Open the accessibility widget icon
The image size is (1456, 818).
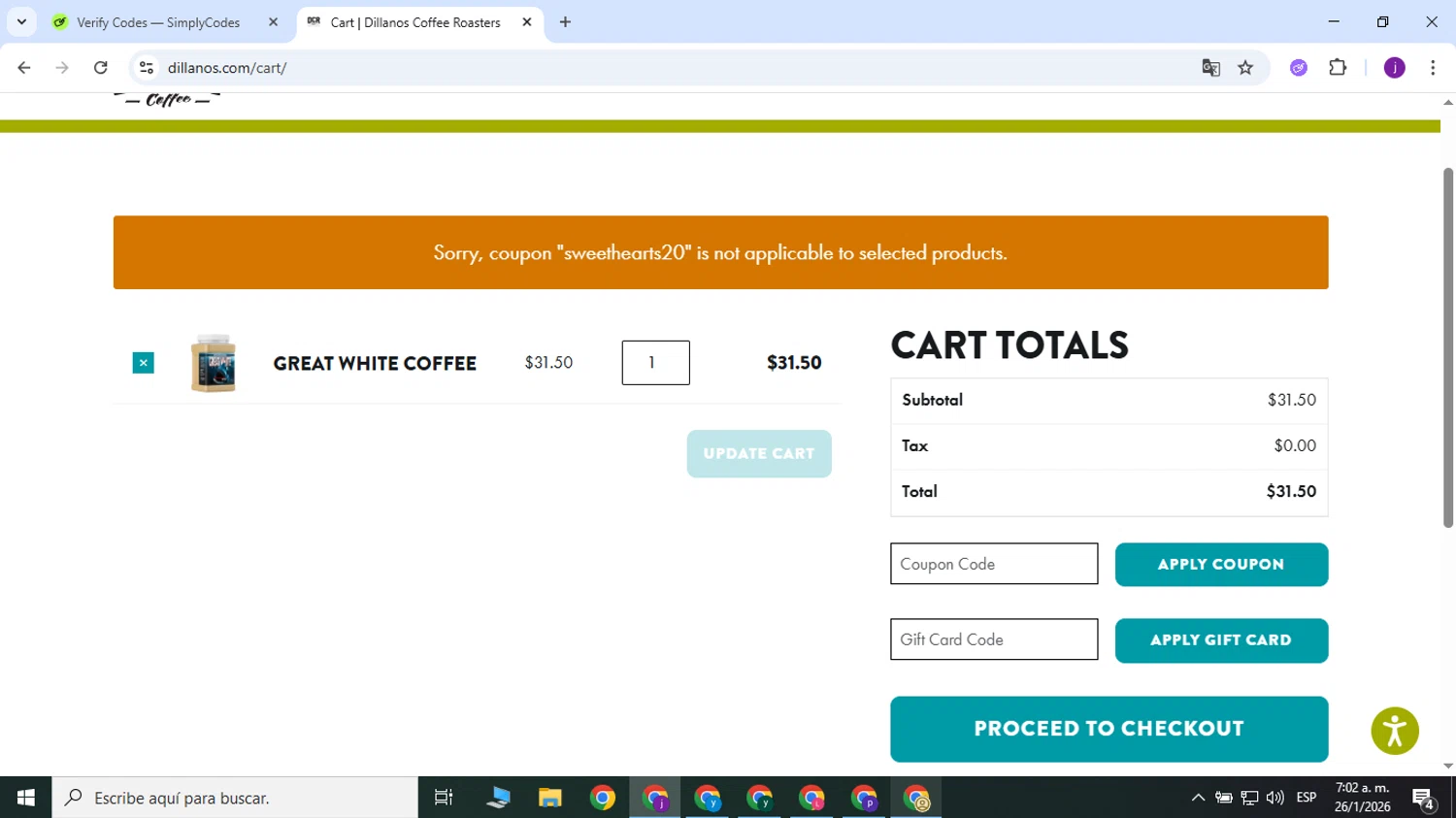(x=1395, y=731)
